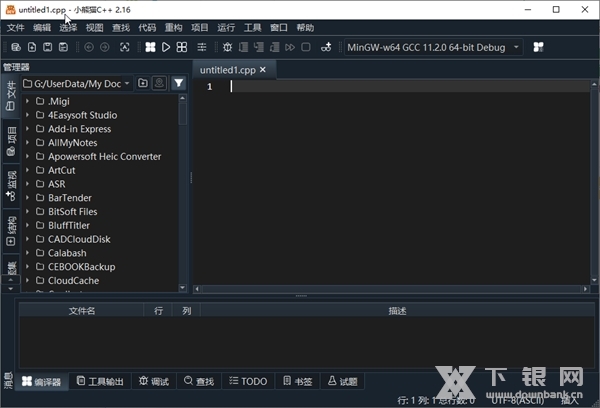Continue execution with the double-arrow icon
The width and height of the screenshot is (600, 408).
(x=290, y=47)
